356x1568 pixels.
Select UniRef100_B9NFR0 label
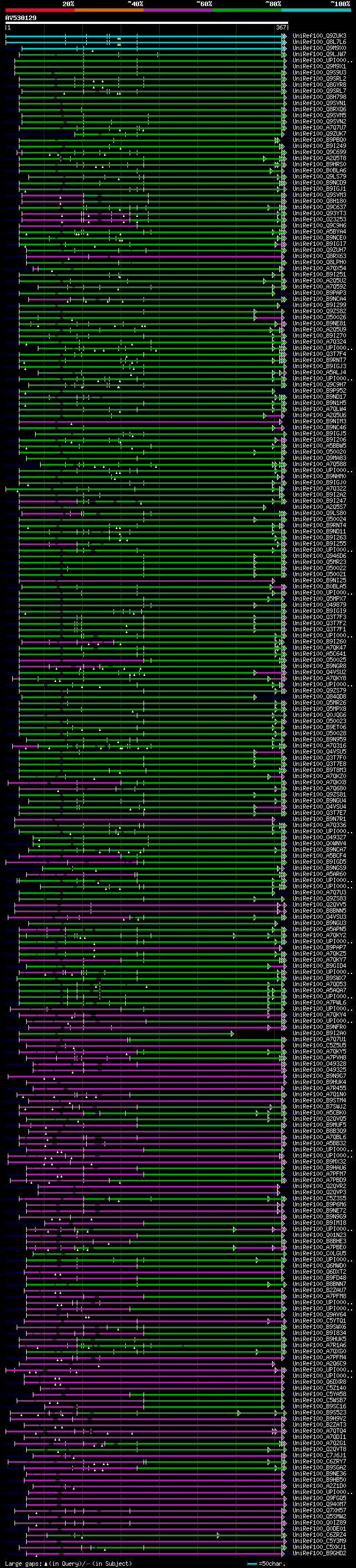point(319,1027)
